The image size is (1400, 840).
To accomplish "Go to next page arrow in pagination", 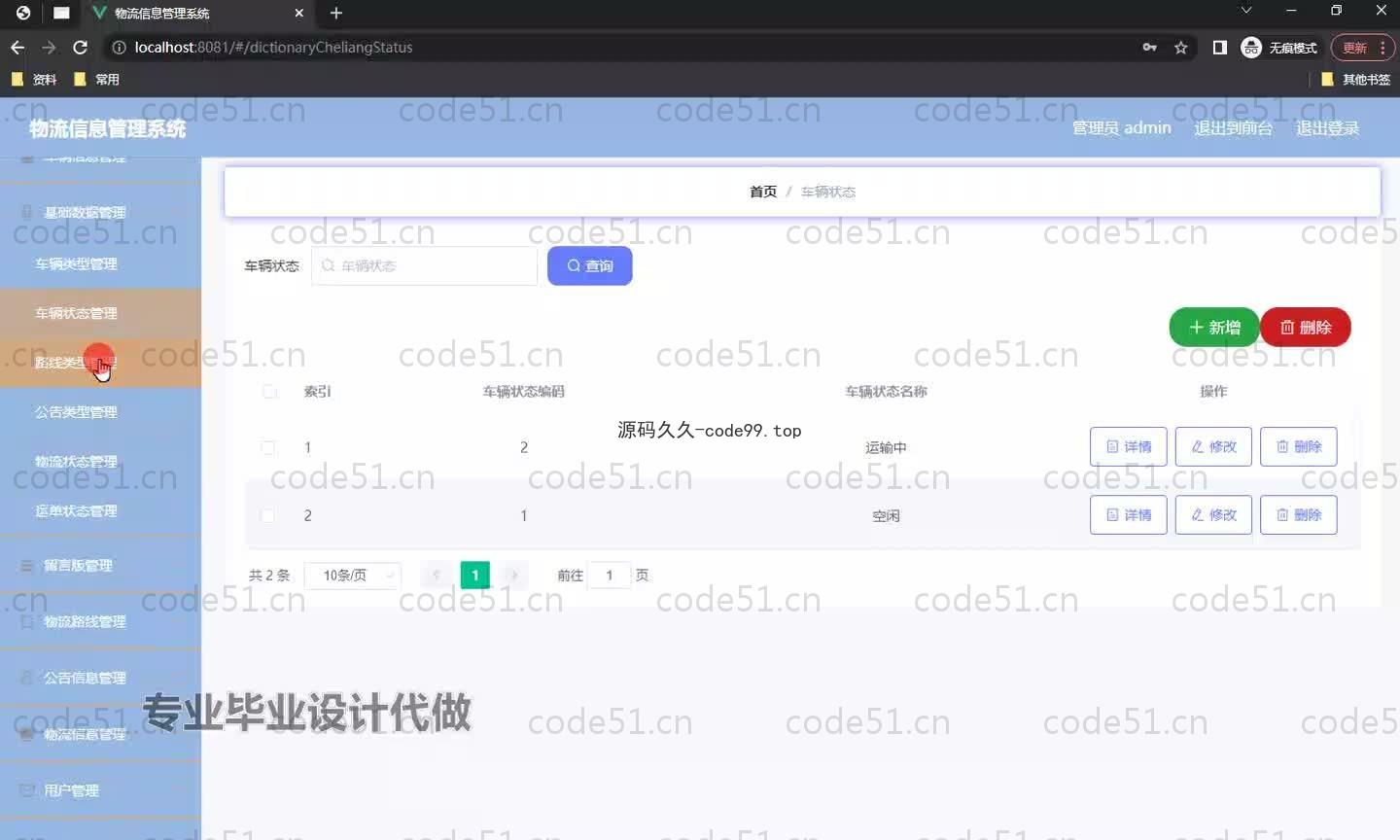I will 514,576.
